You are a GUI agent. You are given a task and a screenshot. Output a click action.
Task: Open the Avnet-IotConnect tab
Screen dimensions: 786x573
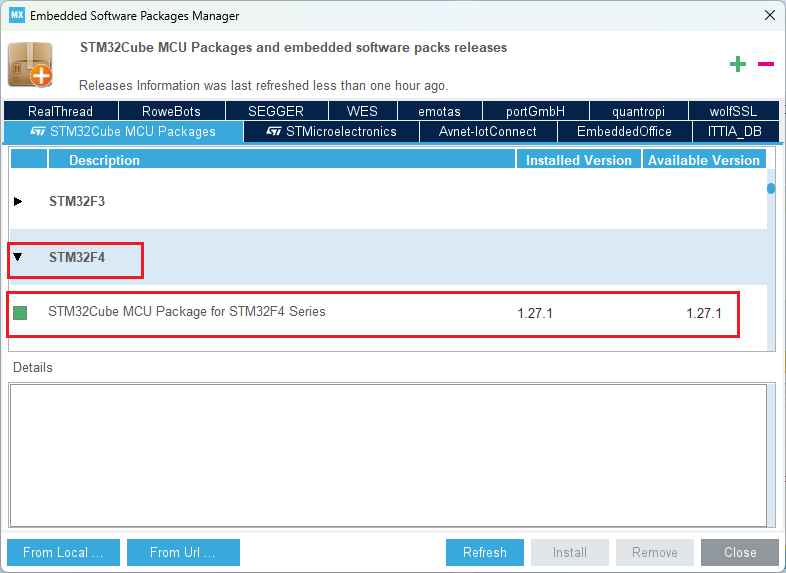click(487, 131)
